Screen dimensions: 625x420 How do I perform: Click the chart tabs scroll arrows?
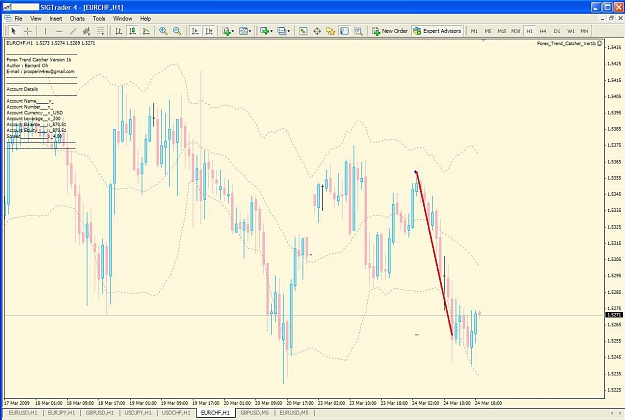616,413
